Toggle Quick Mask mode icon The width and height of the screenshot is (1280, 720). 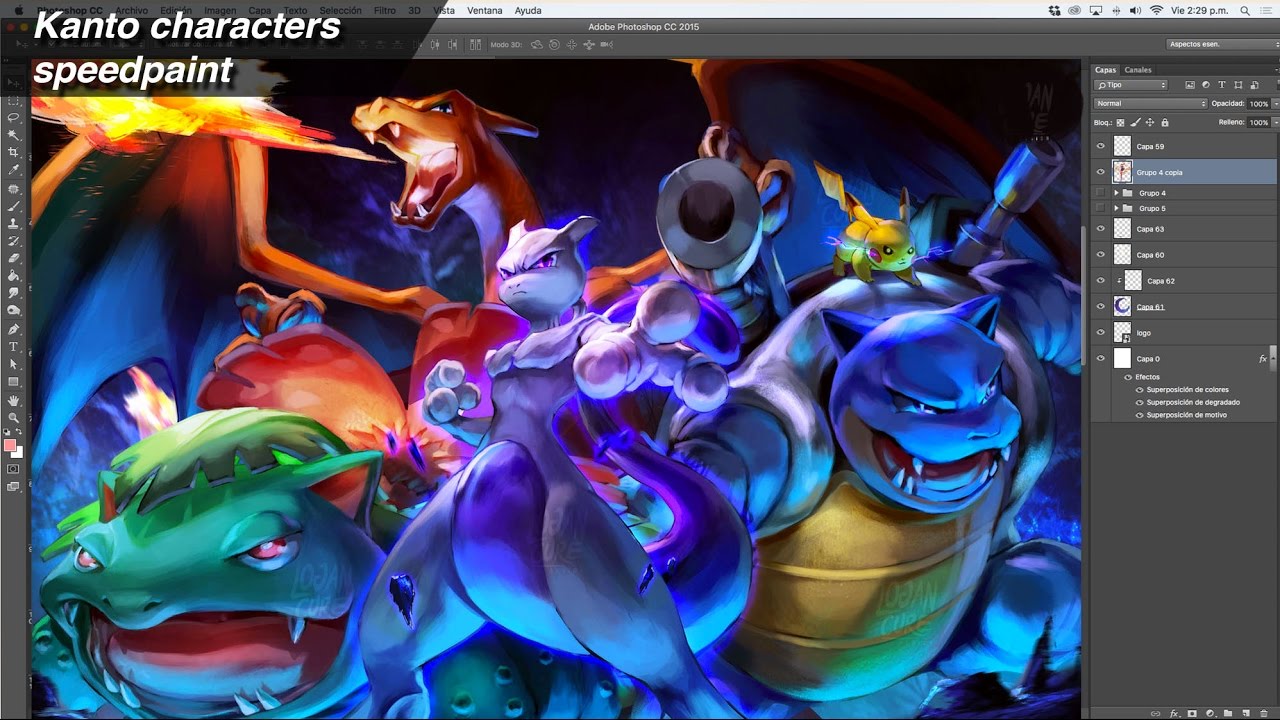click(13, 468)
